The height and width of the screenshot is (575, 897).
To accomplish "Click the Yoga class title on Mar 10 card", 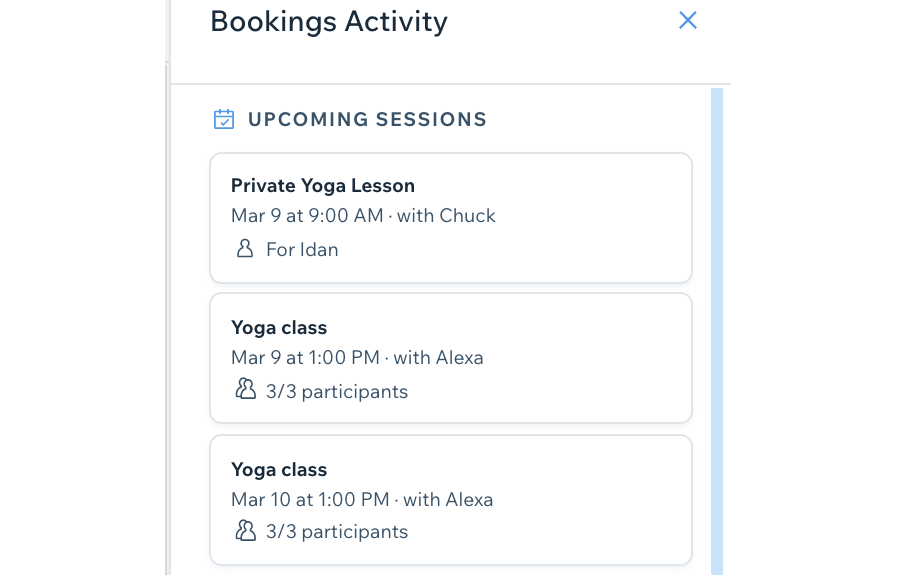I will point(279,470).
